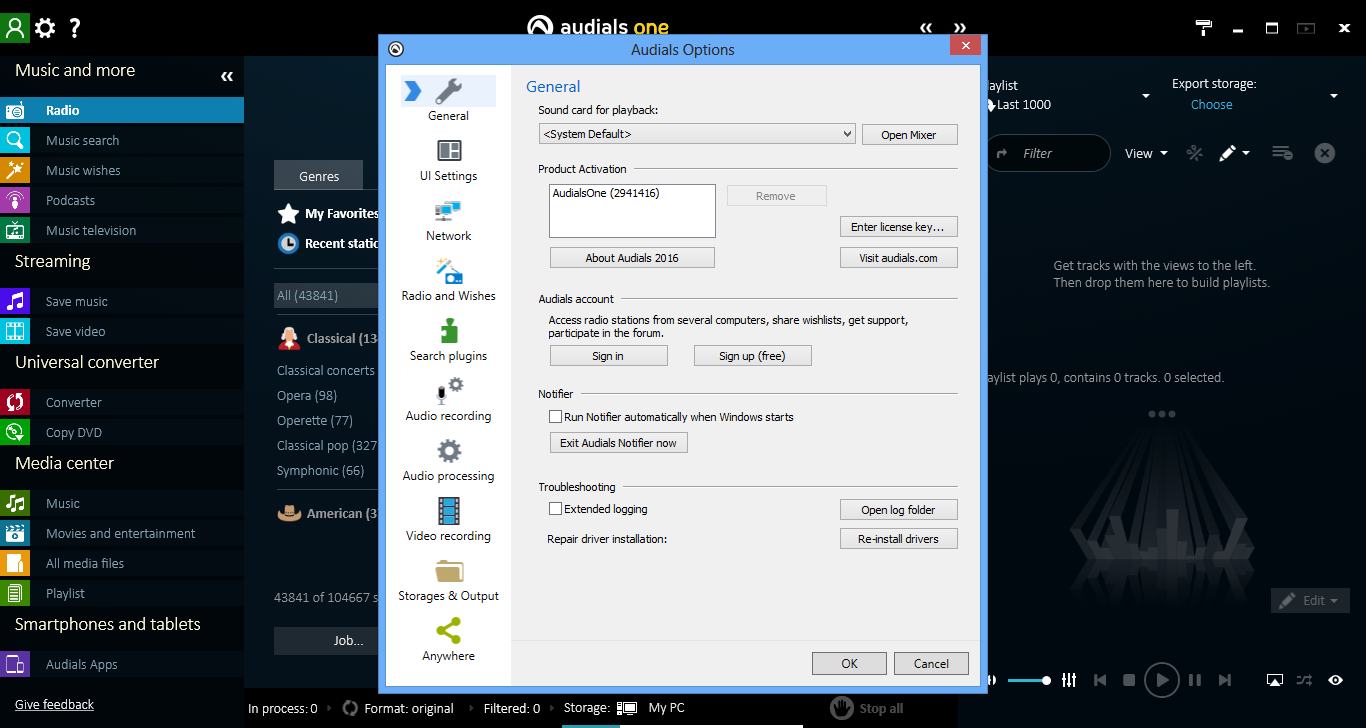The height and width of the screenshot is (728, 1366).
Task: Open the Export storage dropdown arrow
Action: tap(1334, 96)
